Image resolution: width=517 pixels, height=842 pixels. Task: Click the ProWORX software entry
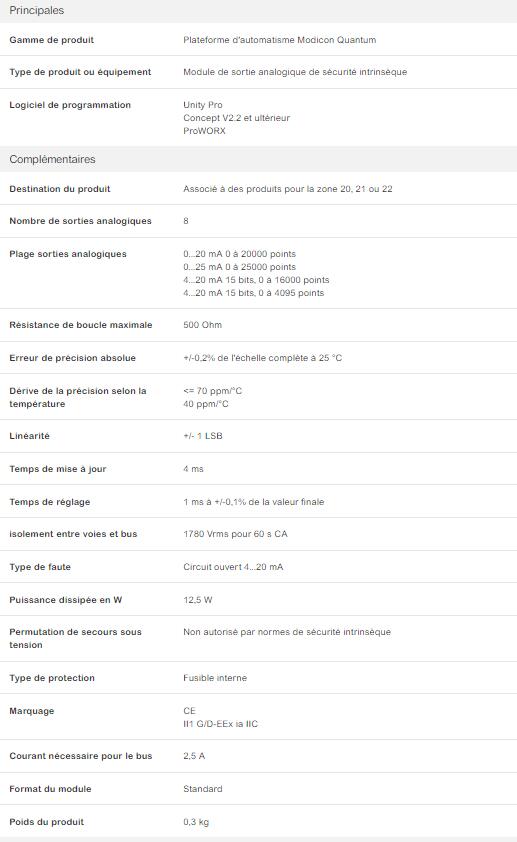pyautogui.click(x=204, y=130)
